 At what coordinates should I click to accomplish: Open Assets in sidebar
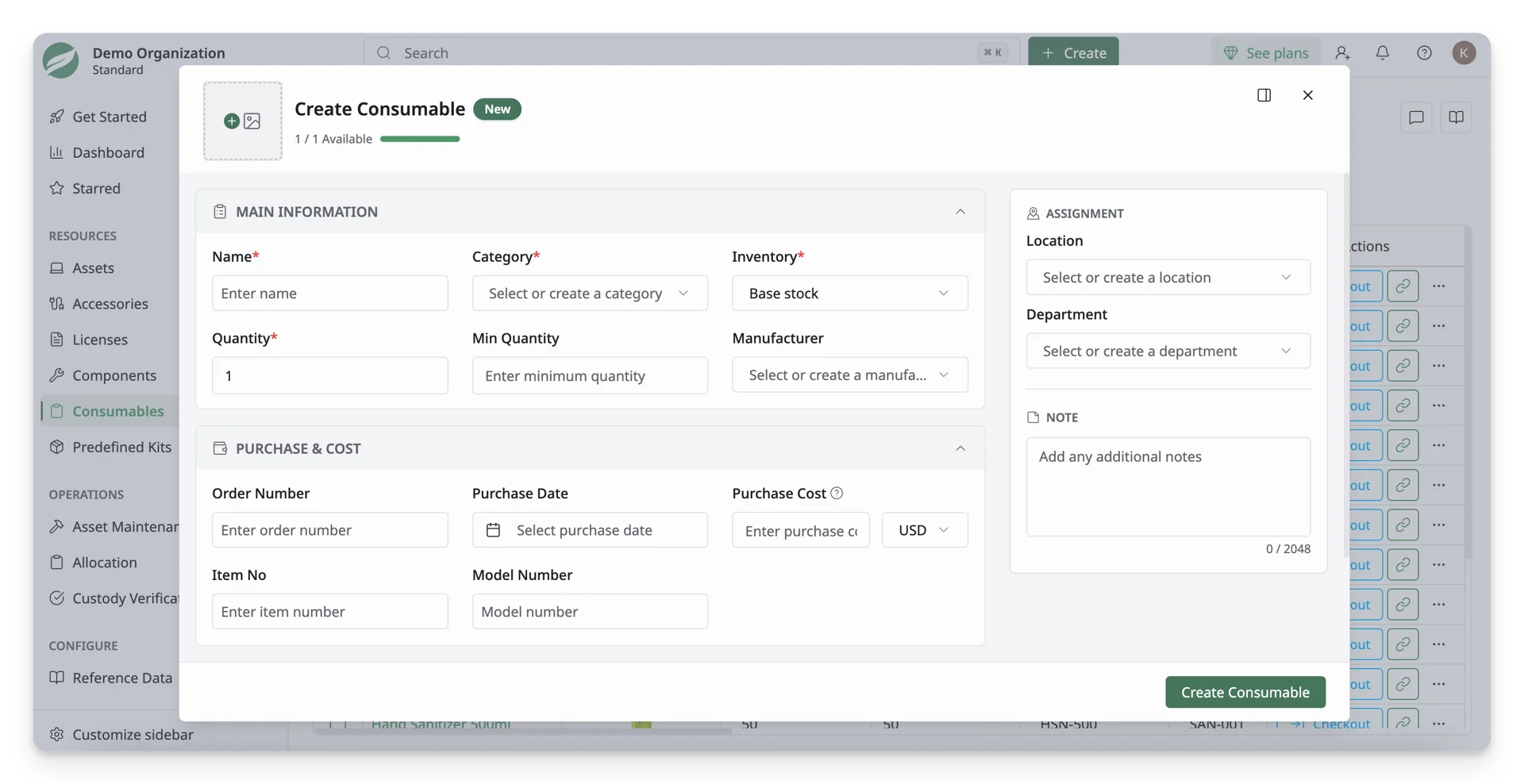pos(93,268)
